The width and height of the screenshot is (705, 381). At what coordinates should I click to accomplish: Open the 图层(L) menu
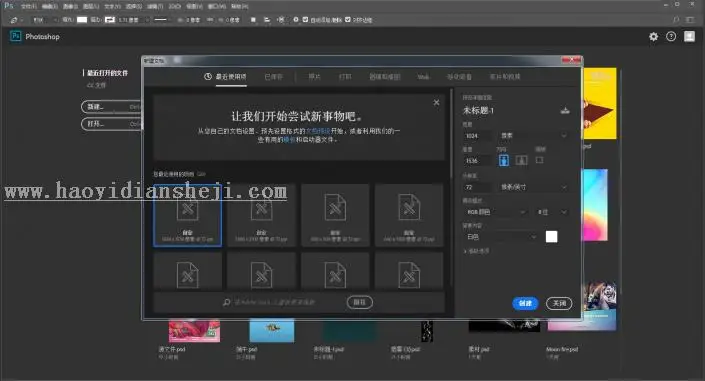point(91,6)
